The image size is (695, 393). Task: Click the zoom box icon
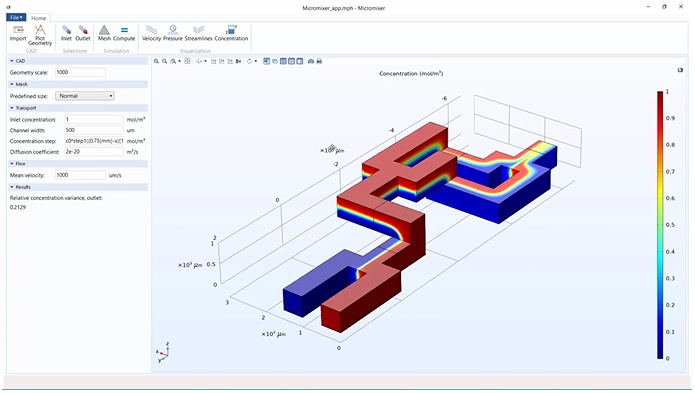(x=173, y=61)
